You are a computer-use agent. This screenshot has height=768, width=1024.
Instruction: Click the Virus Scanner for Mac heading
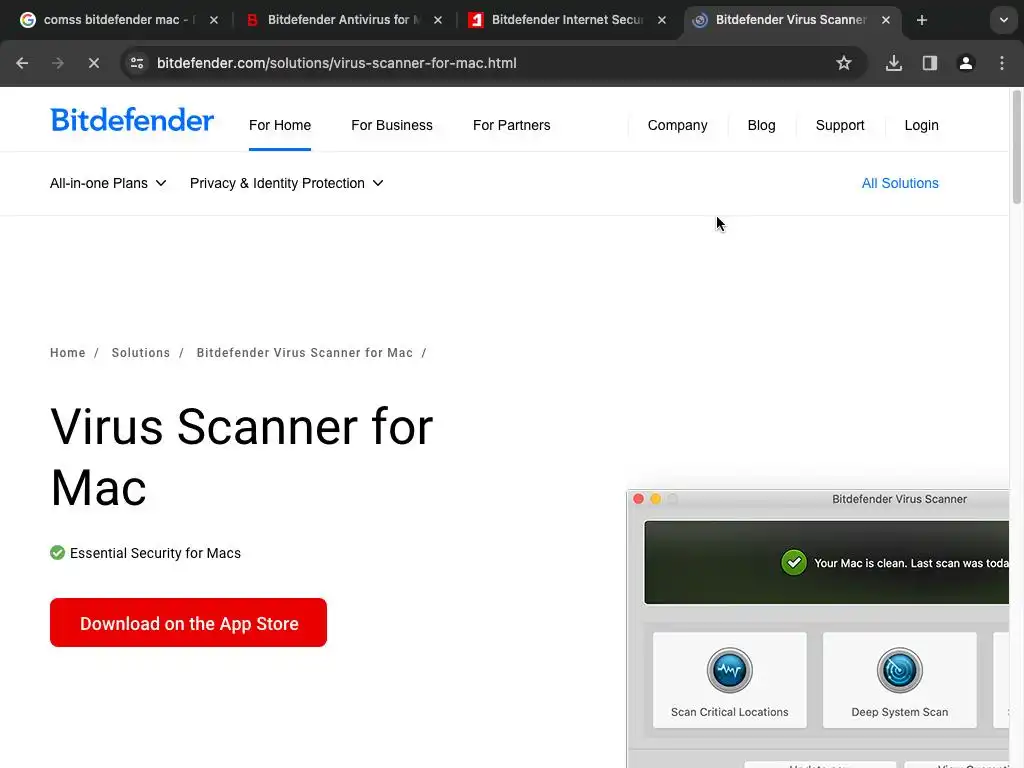point(242,457)
